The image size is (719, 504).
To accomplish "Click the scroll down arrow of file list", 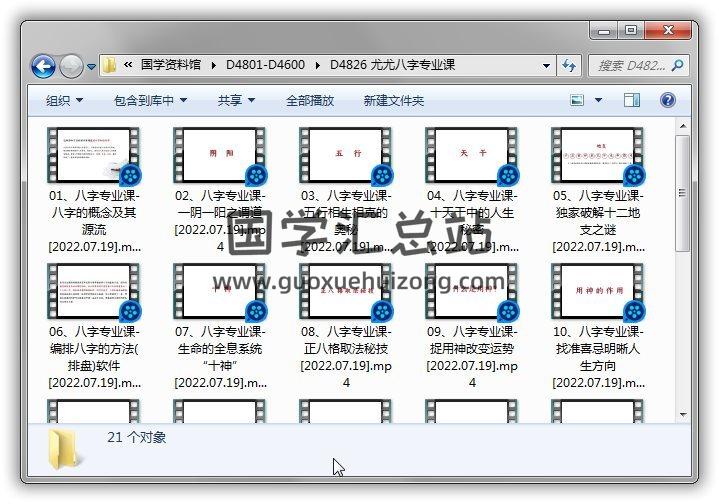I will [x=683, y=415].
